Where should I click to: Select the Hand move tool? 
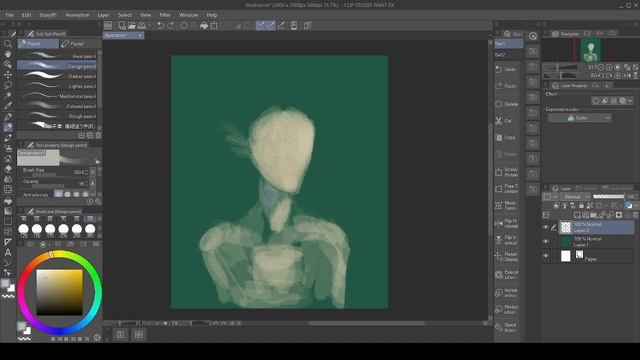click(x=8, y=54)
